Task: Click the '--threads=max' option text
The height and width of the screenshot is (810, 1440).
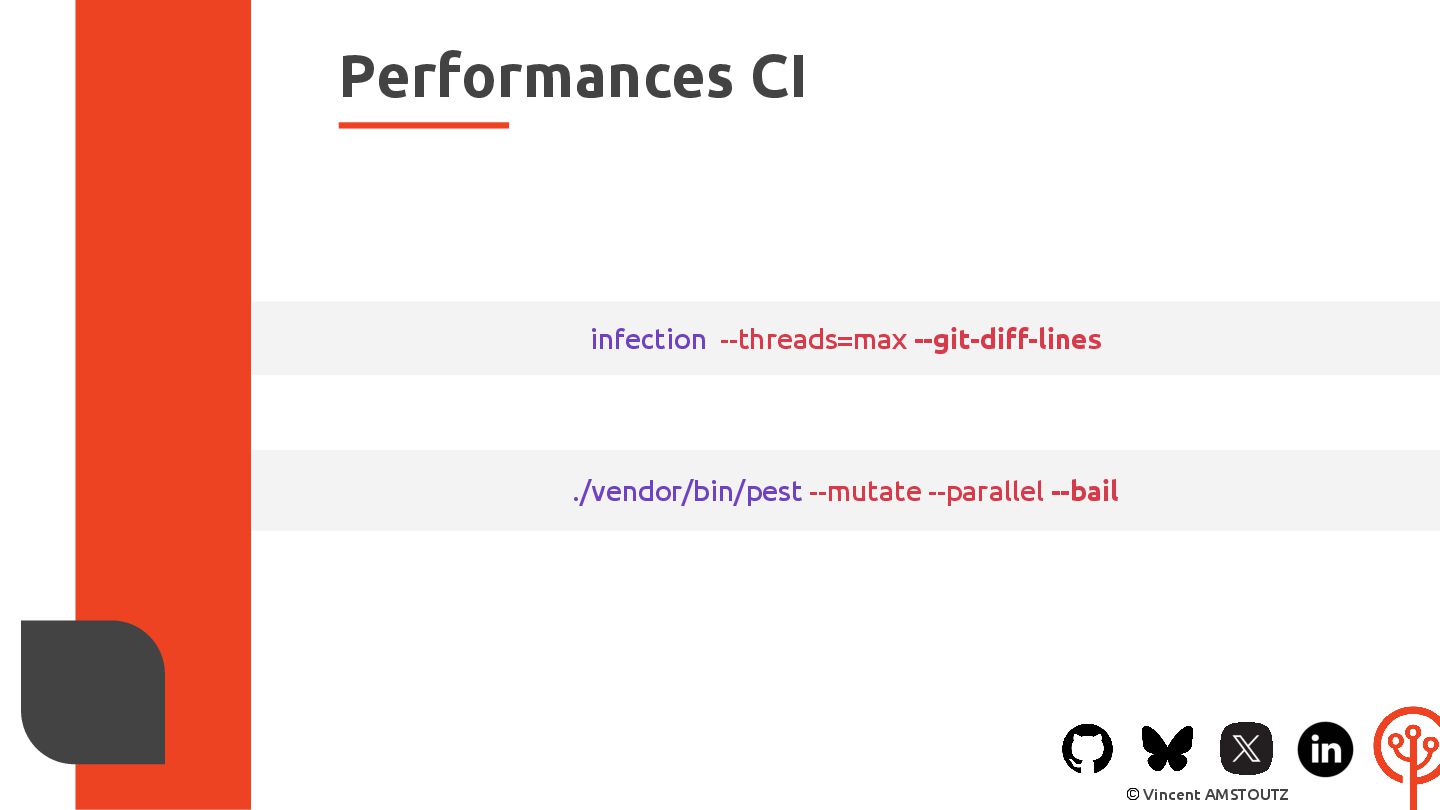Action: coord(813,339)
